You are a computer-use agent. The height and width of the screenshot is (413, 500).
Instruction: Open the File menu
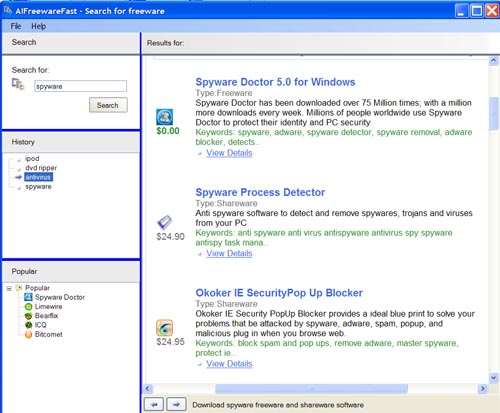(x=16, y=26)
